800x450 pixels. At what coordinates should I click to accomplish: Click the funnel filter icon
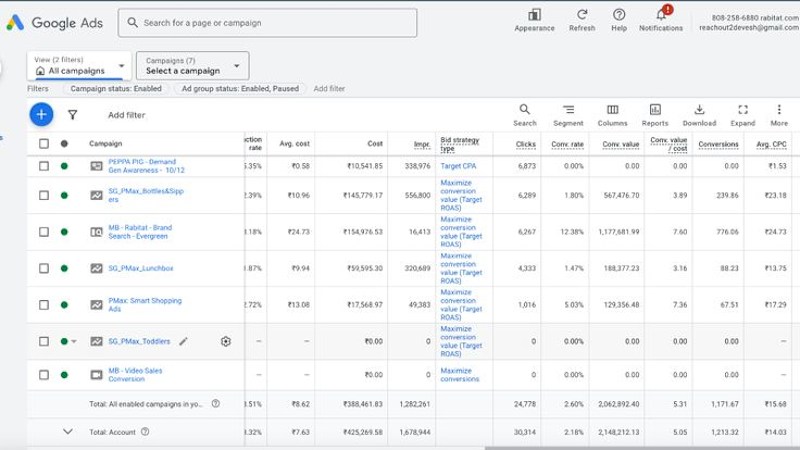tap(72, 115)
